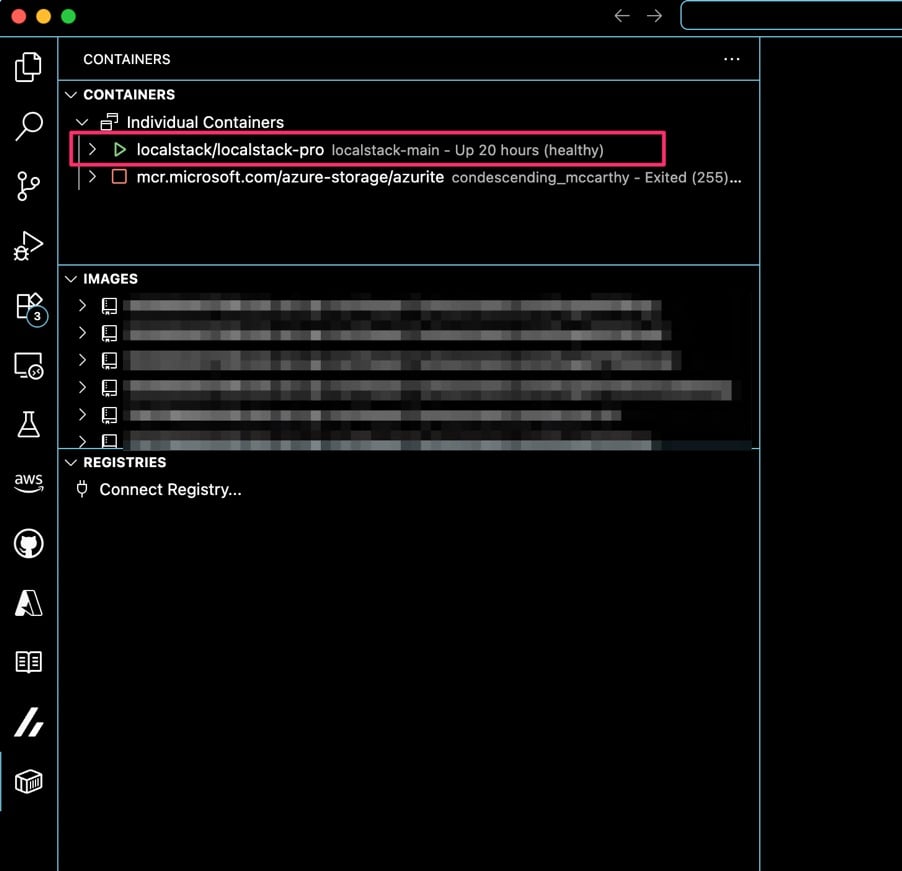Click the stopped icon of azurite container
Screen dimensions: 902x871
pos(119,177)
